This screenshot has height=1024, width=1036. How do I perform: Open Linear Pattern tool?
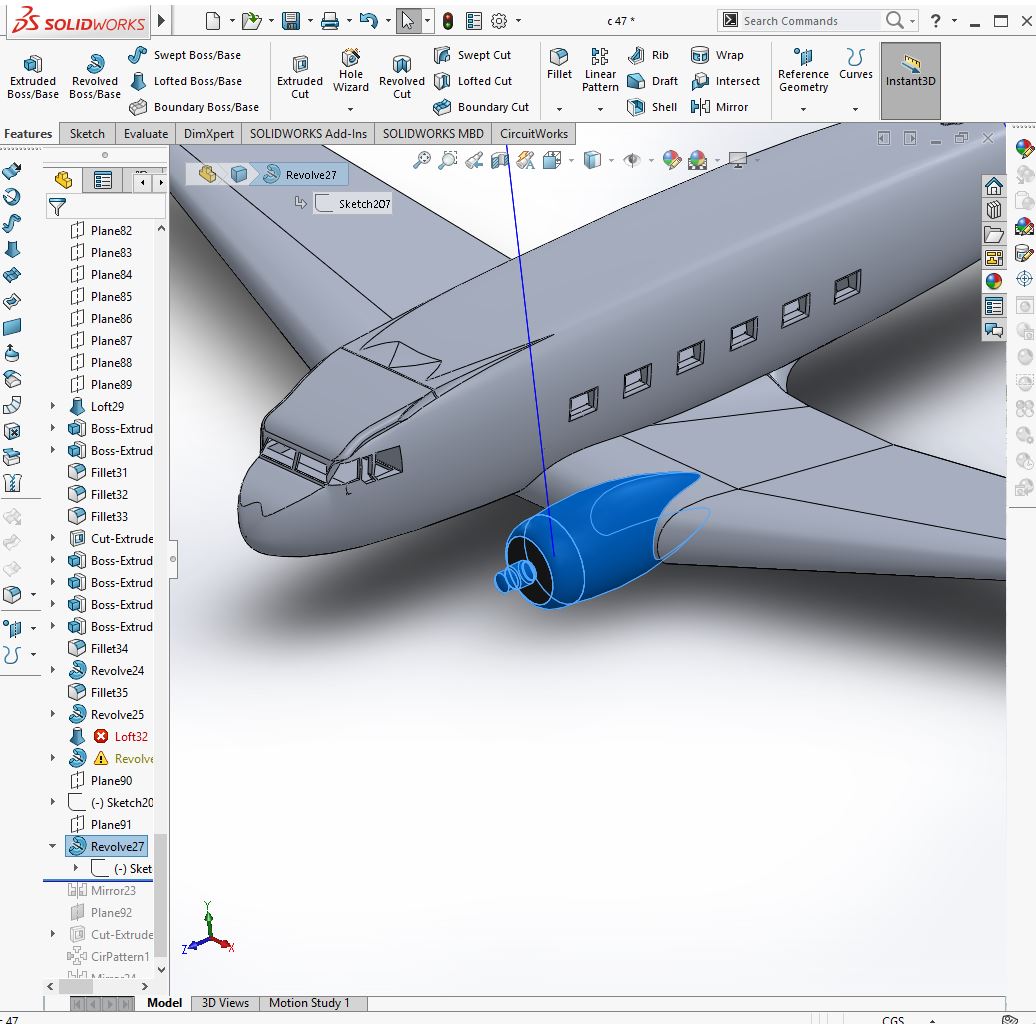tap(600, 71)
